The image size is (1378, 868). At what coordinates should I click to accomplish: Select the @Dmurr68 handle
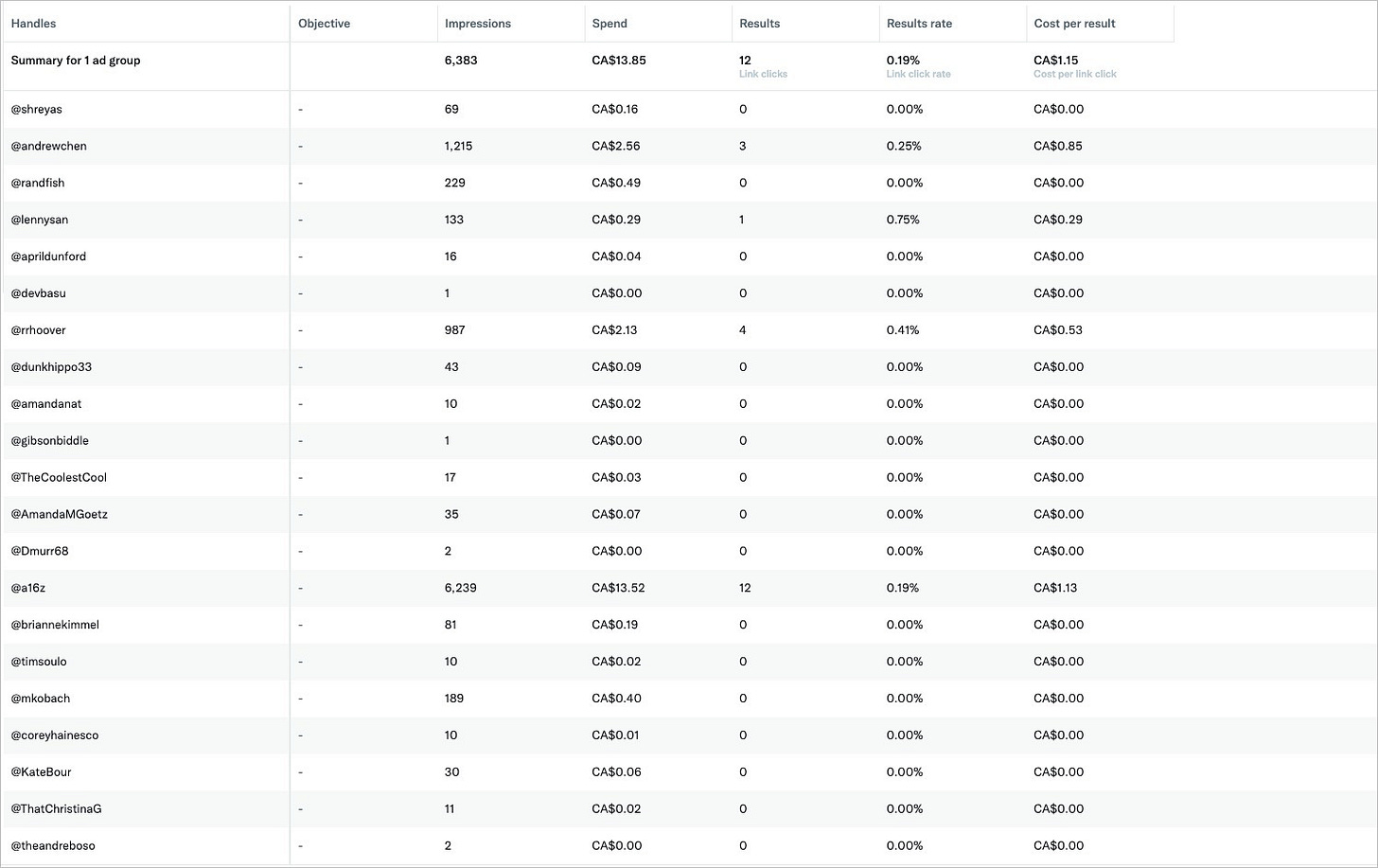coord(40,552)
